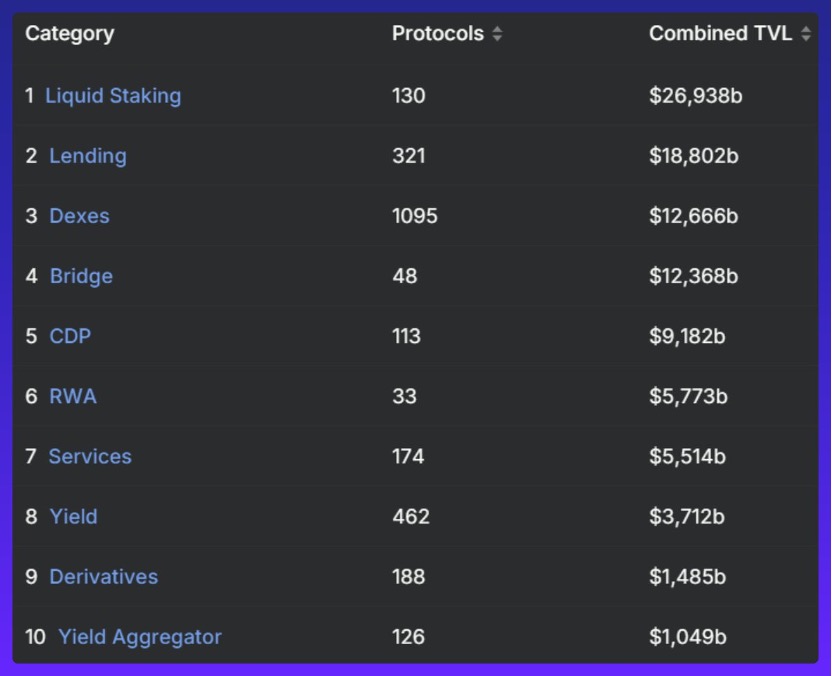Viewport: 832px width, 676px height.
Task: Click the Combined TVL header text
Action: [x=720, y=34]
